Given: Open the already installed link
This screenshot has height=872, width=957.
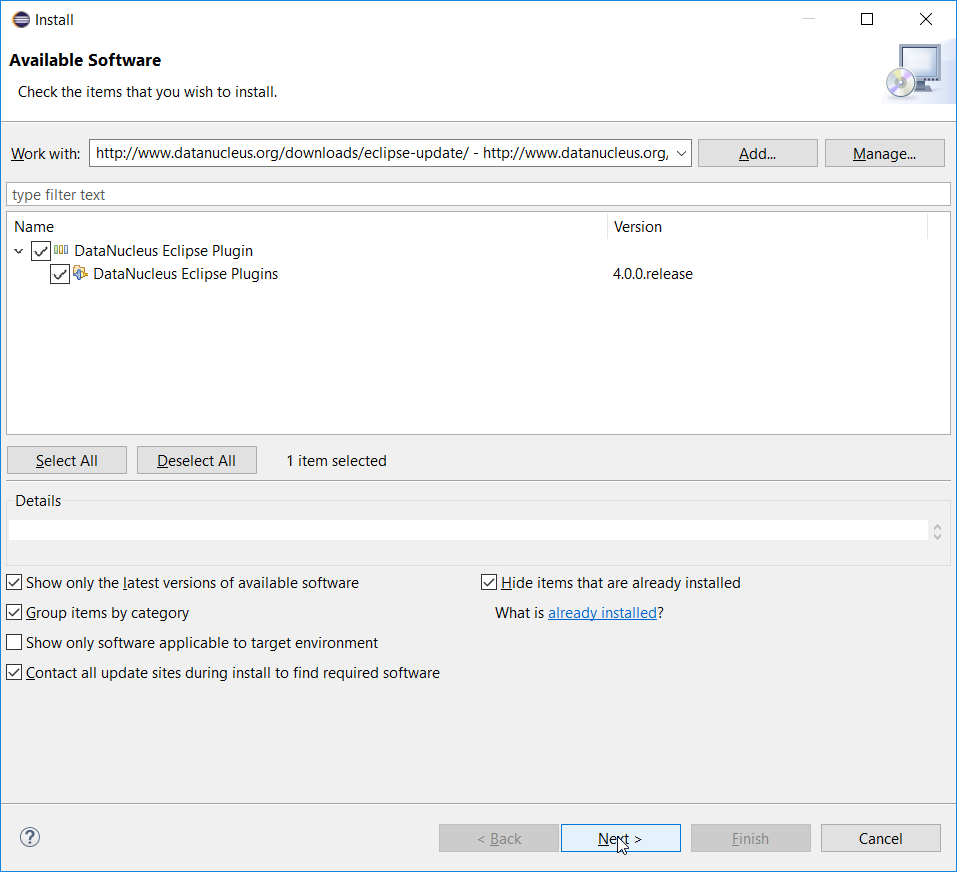Looking at the screenshot, I should pyautogui.click(x=602, y=613).
